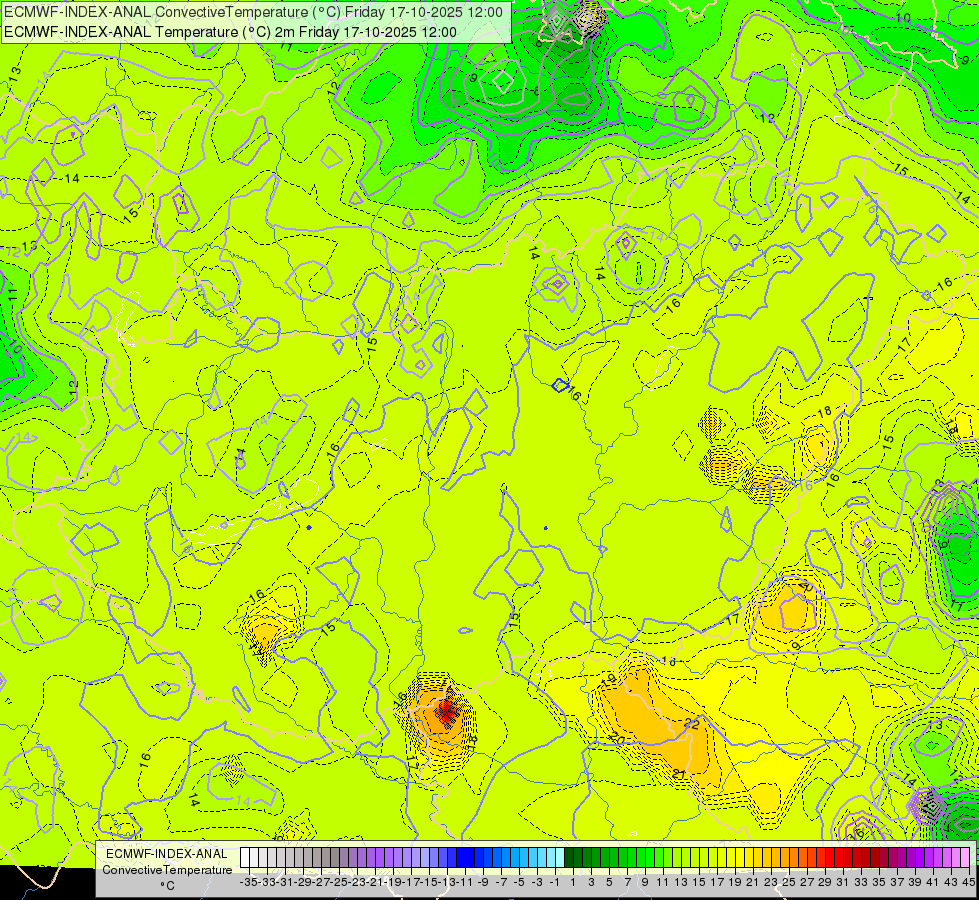979x900 pixels.
Task: Click the -35 legend scale value
Action: [249, 882]
